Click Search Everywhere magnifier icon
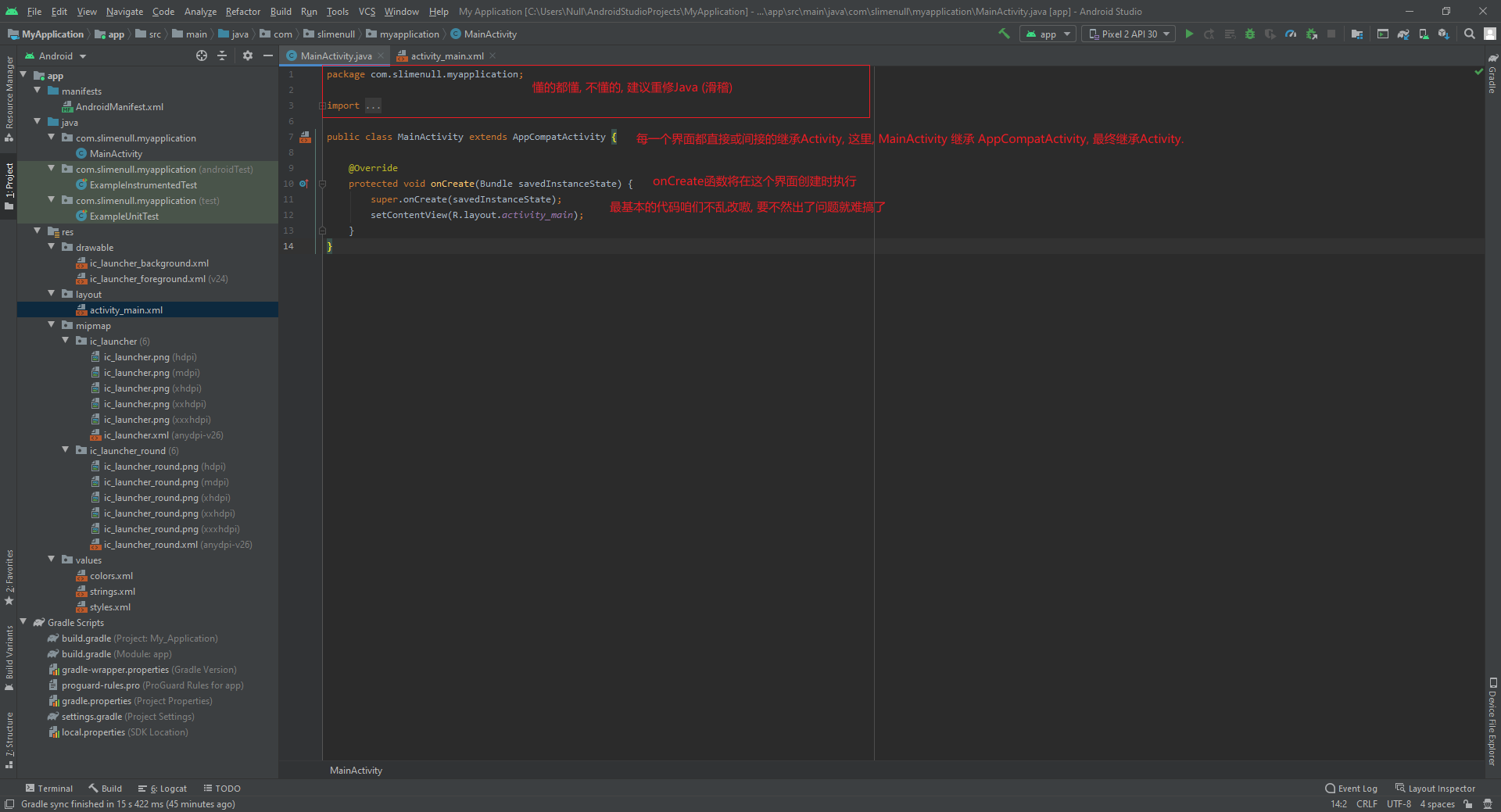The height and width of the screenshot is (812, 1501). point(1470,34)
